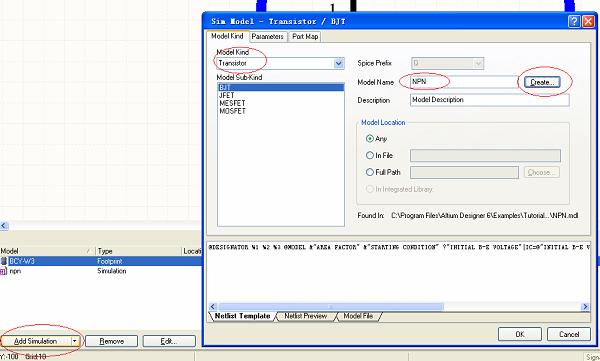Viewport: 600px width, 361px height.
Task: Select MOSFET in Model Sub-Kind list
Action: [232, 111]
